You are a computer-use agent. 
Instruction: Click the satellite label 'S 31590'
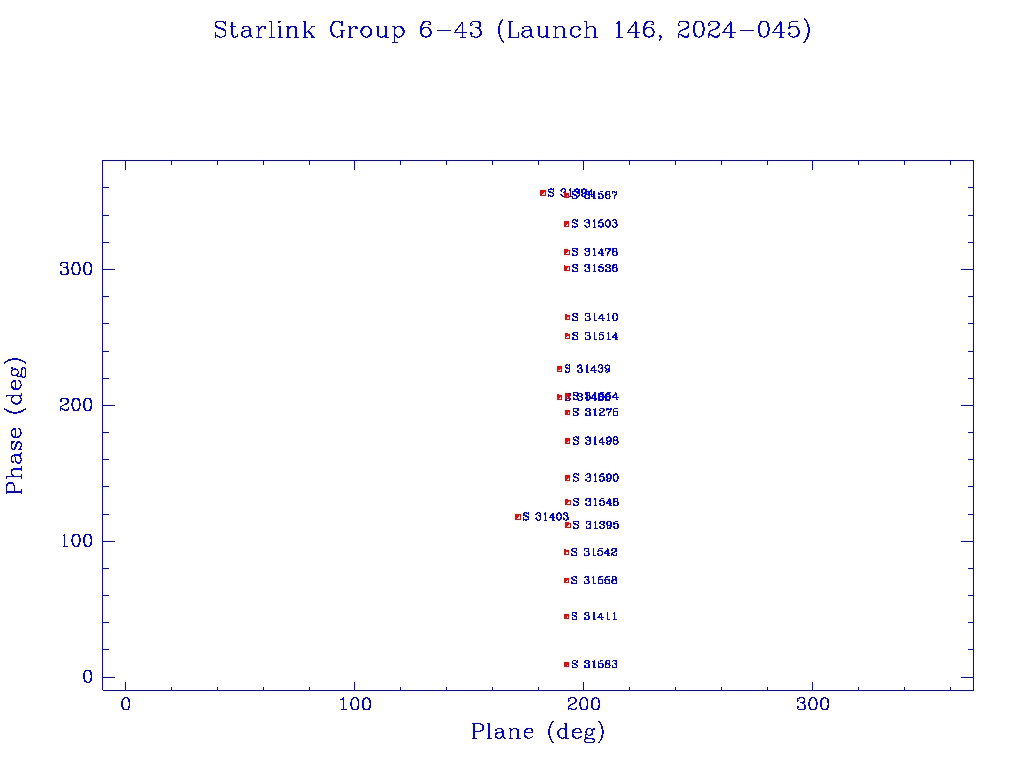pos(596,478)
